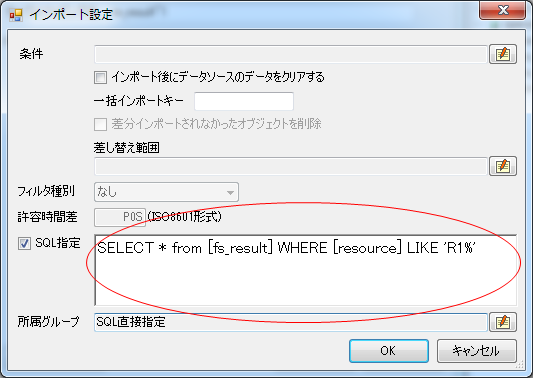Click inside the SQL query text area

306,270
